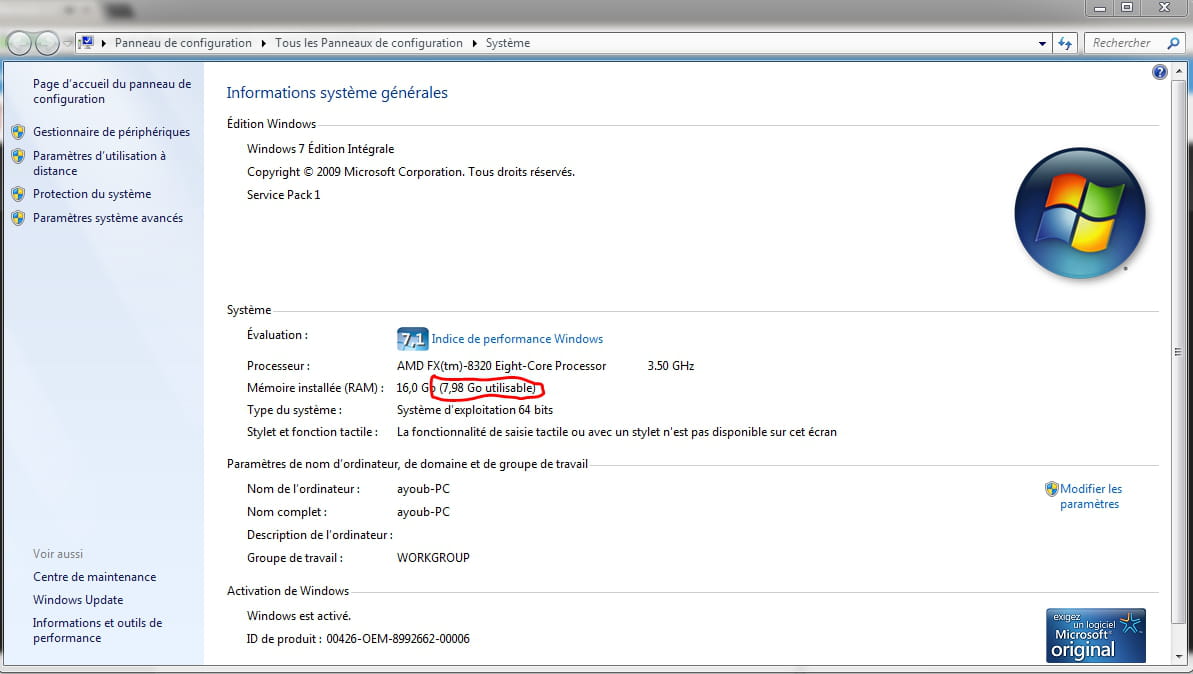Click the magnifier icon in the Rechercher box
1193x674 pixels.
(x=1173, y=43)
